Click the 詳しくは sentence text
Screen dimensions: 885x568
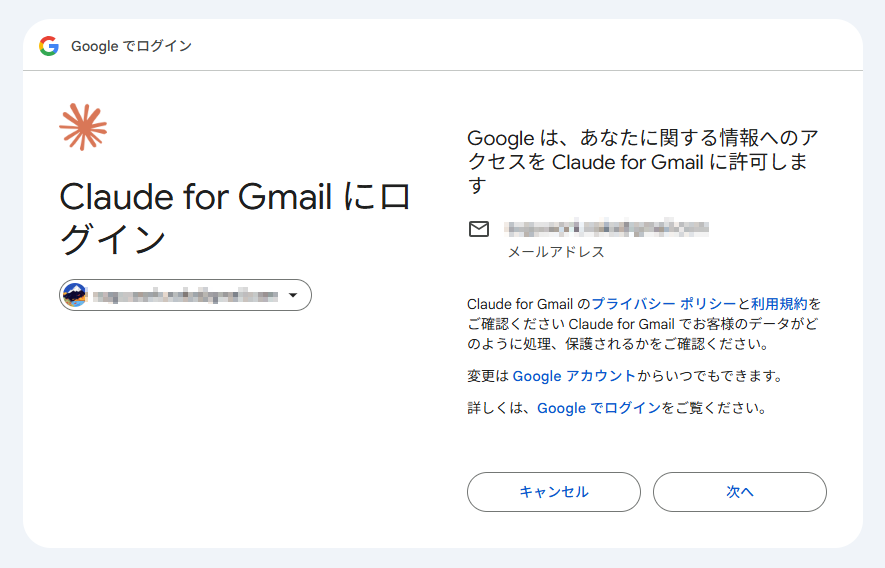click(x=617, y=408)
